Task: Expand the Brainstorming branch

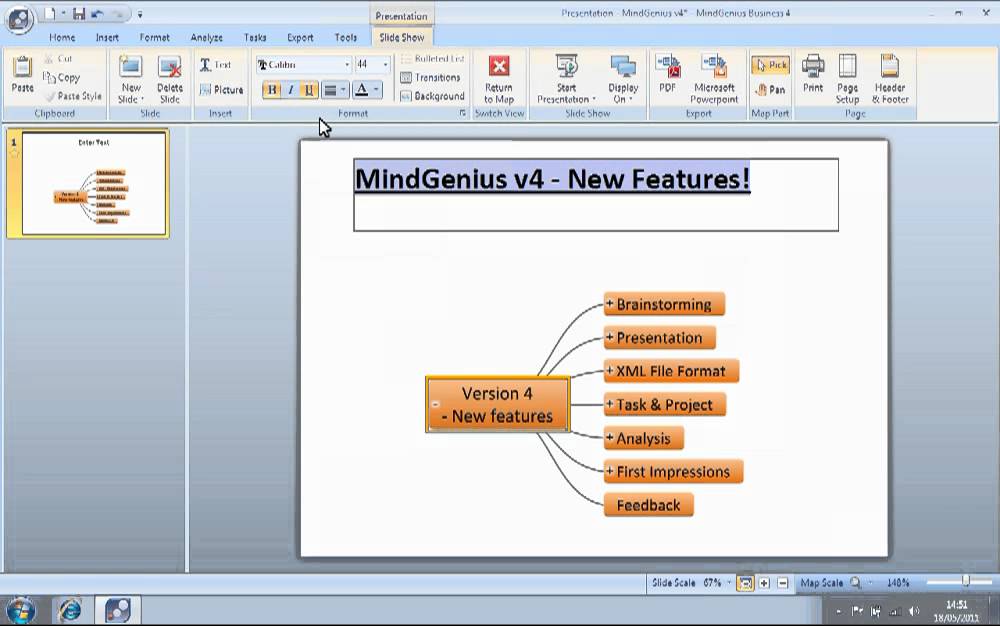Action: click(610, 303)
